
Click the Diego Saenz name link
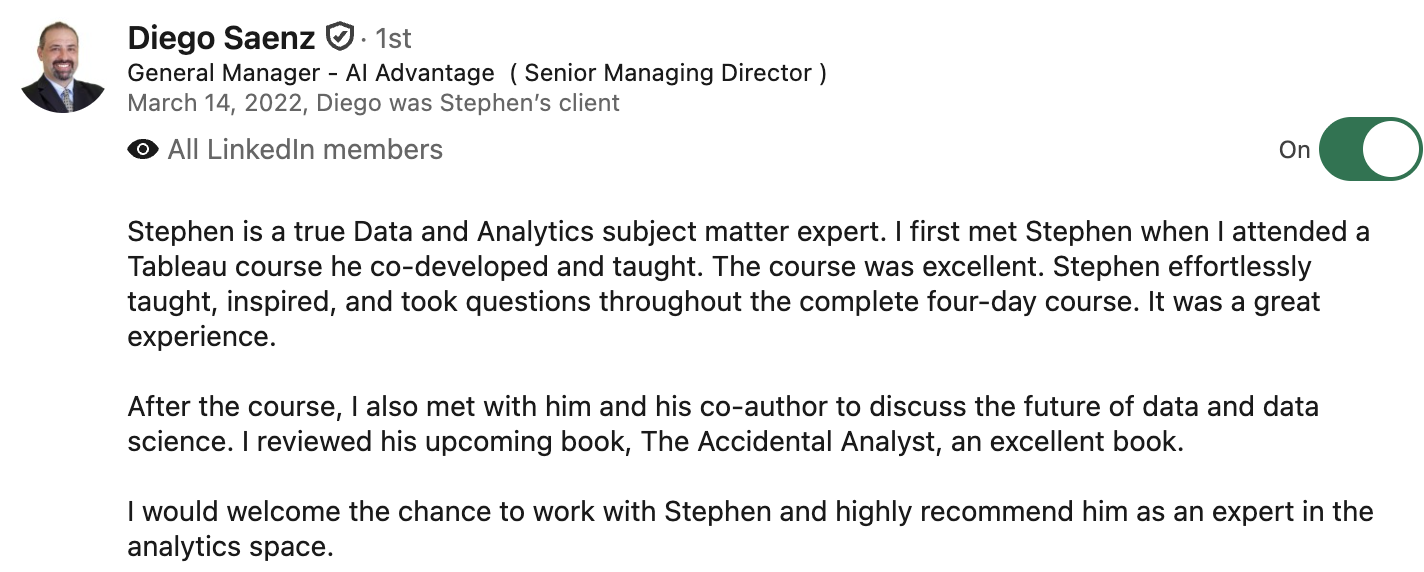[222, 38]
